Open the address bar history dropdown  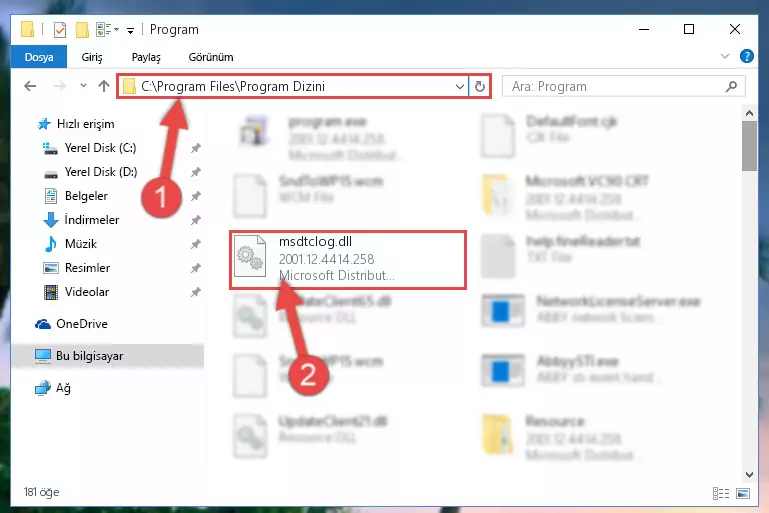coord(460,87)
